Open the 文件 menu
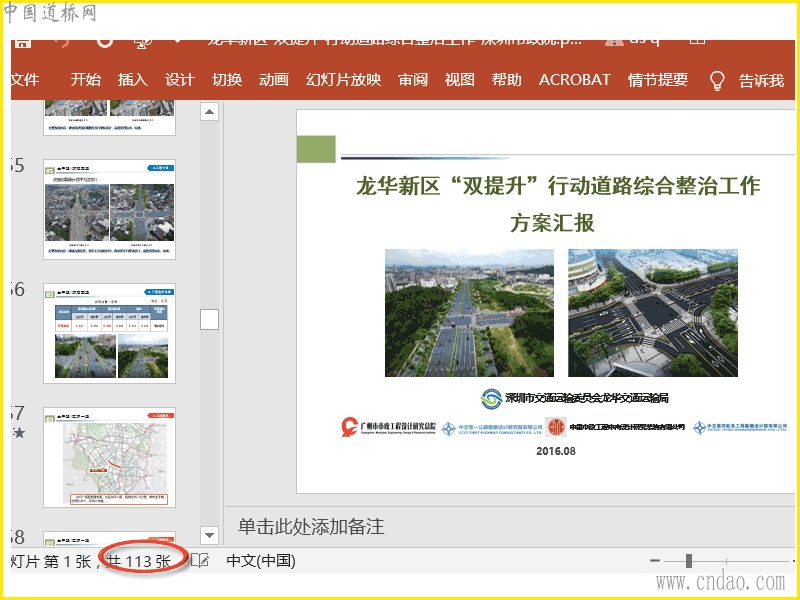Viewport: 800px width, 600px height. coord(24,80)
